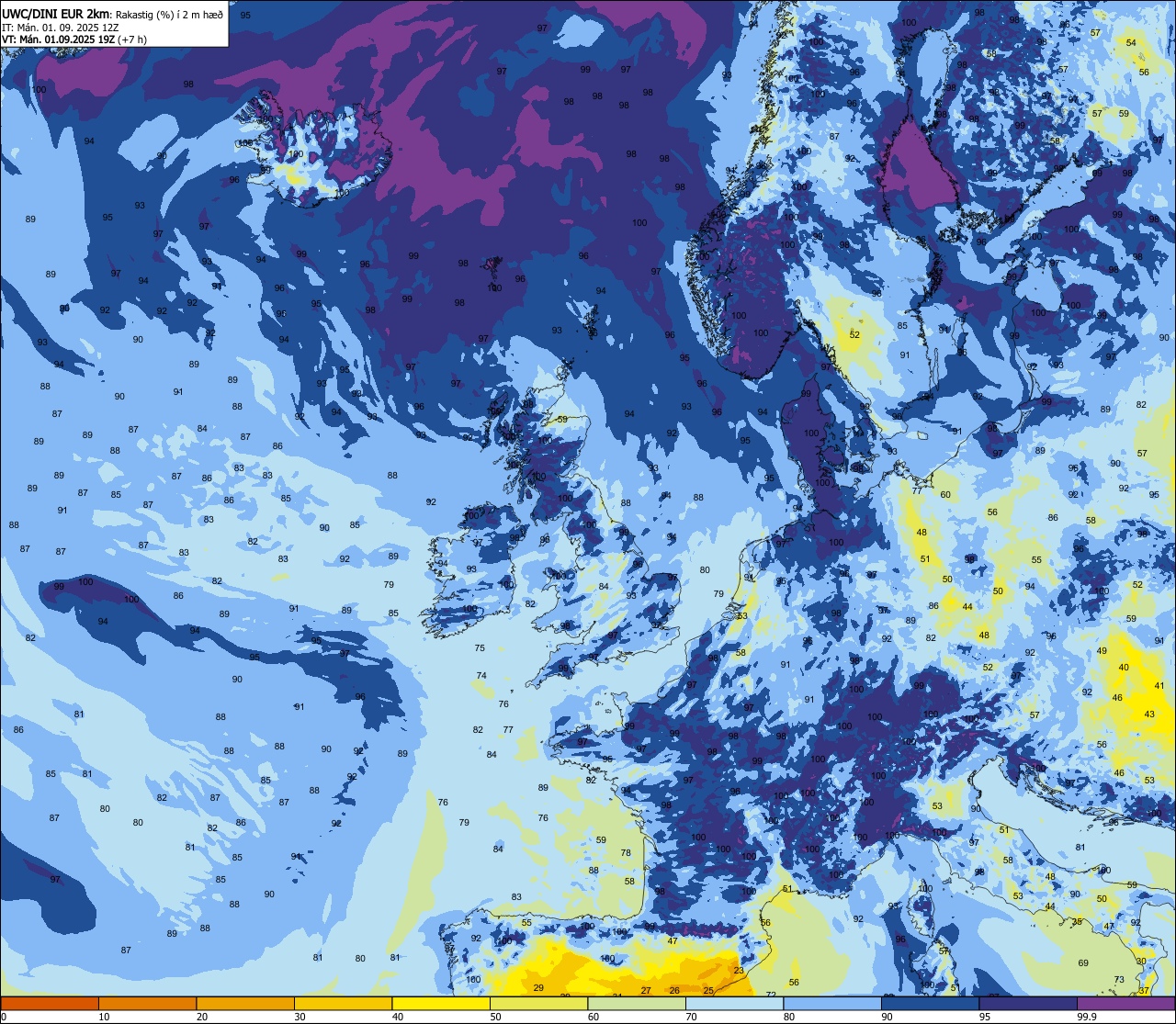Click the 'Rakastig (%) í 2 m hæð' label
The height and width of the screenshot is (1024, 1176).
[169, 15]
